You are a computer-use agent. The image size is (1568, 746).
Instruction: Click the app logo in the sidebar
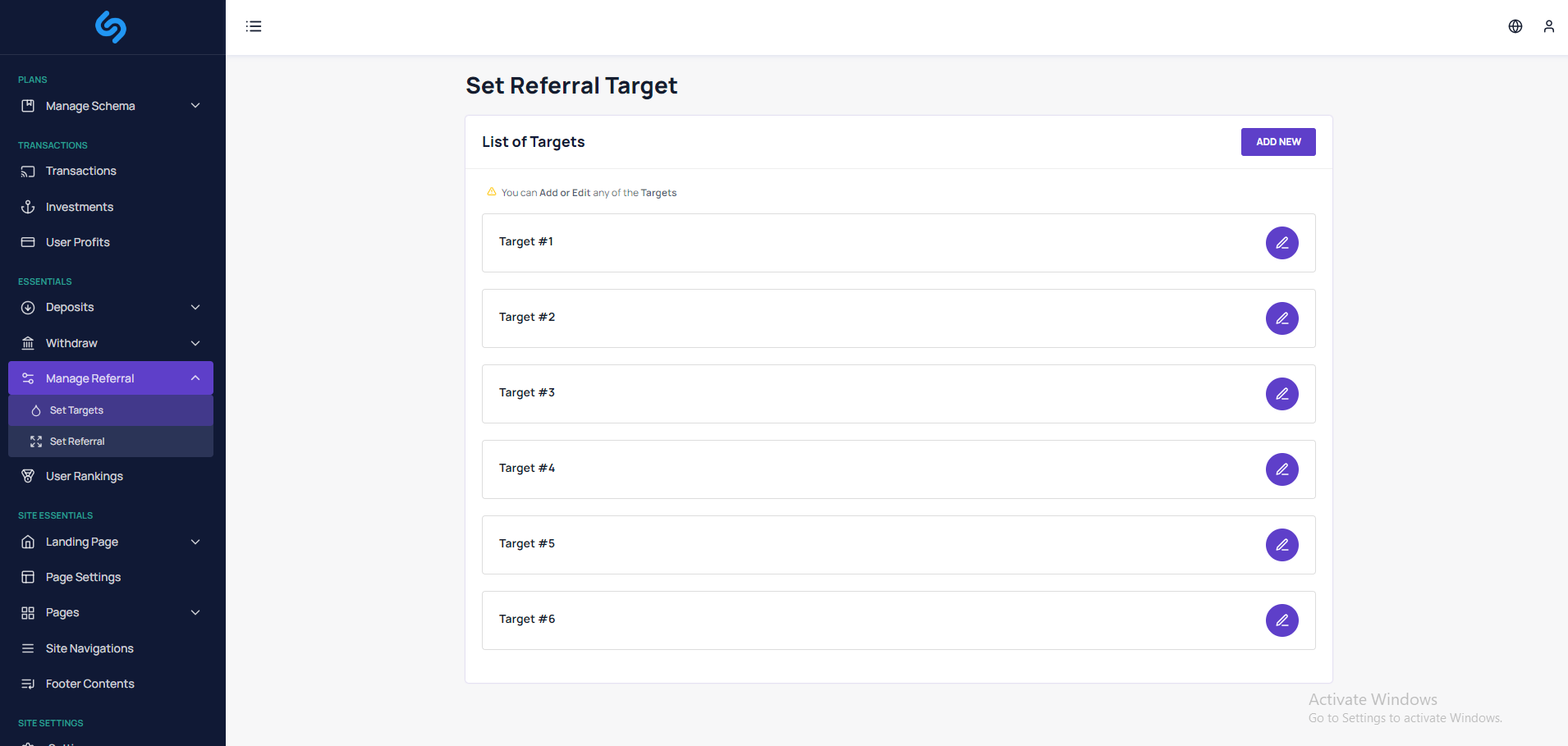point(111,26)
